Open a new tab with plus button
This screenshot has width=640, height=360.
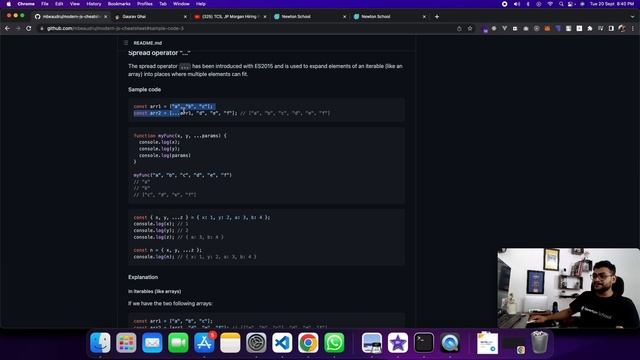coord(437,17)
